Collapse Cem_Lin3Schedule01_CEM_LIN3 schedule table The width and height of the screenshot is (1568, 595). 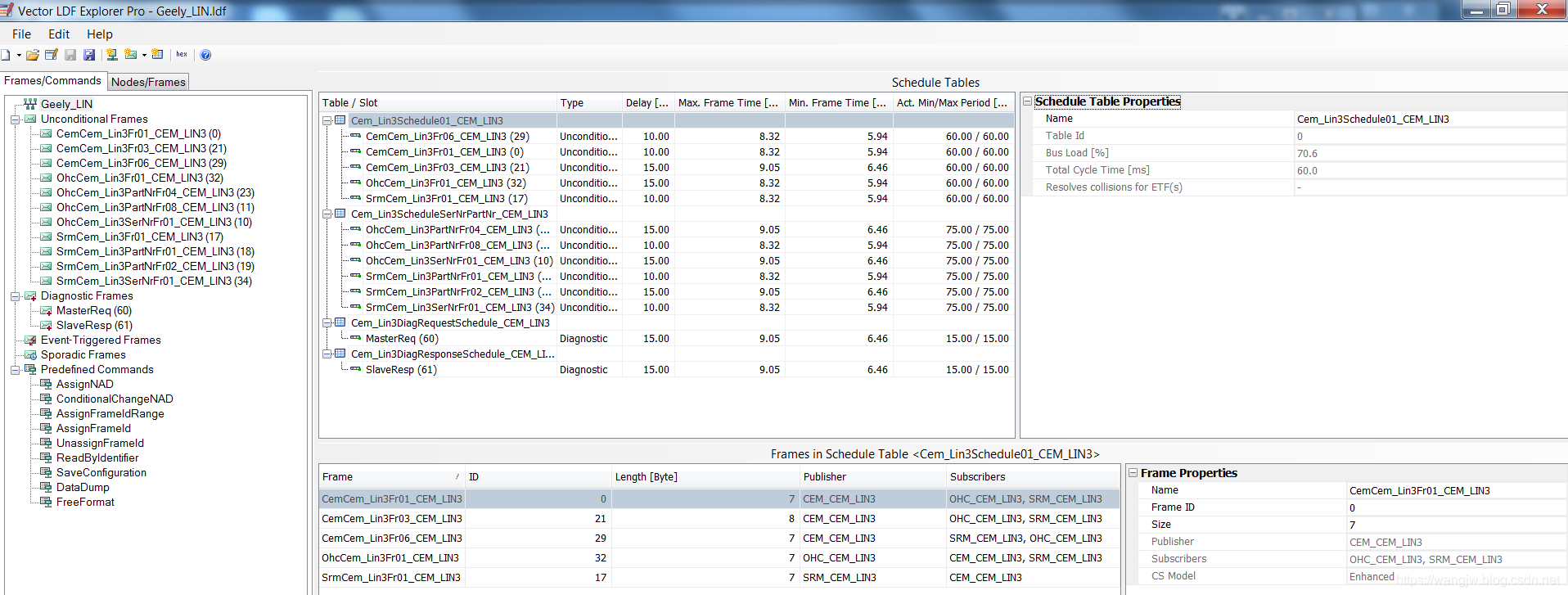327,120
